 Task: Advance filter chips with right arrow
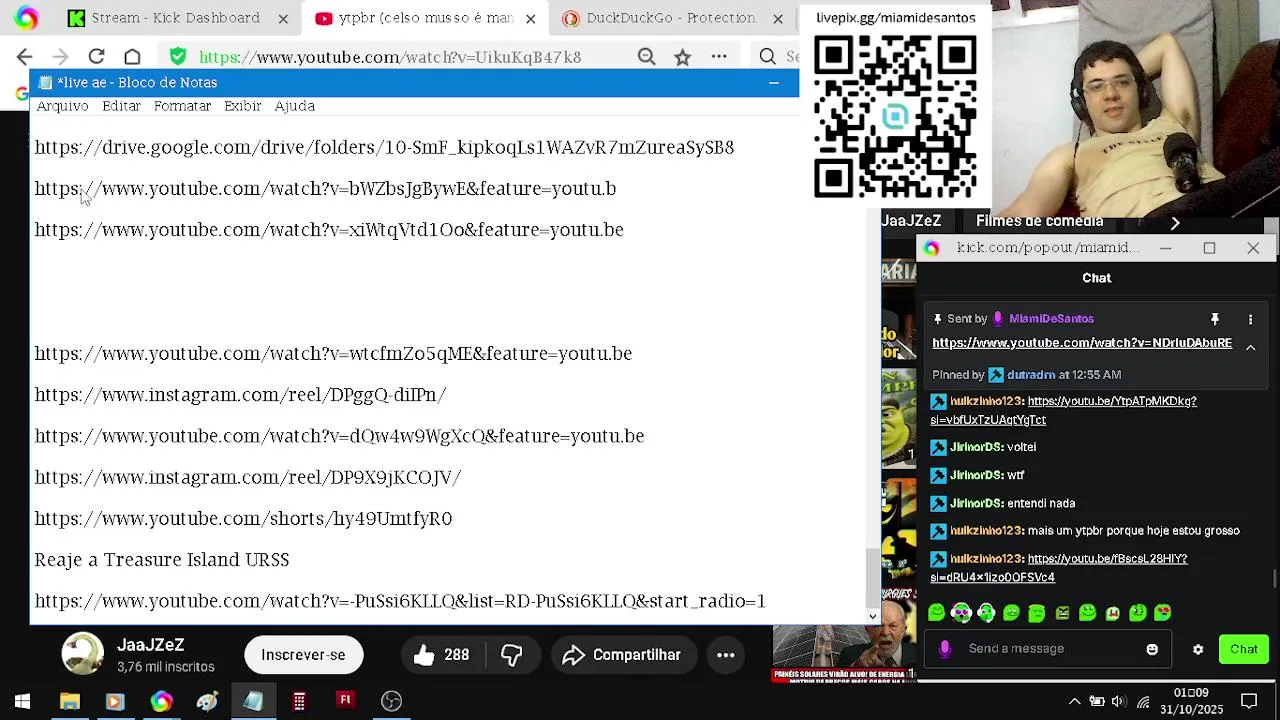pyautogui.click(x=1176, y=222)
